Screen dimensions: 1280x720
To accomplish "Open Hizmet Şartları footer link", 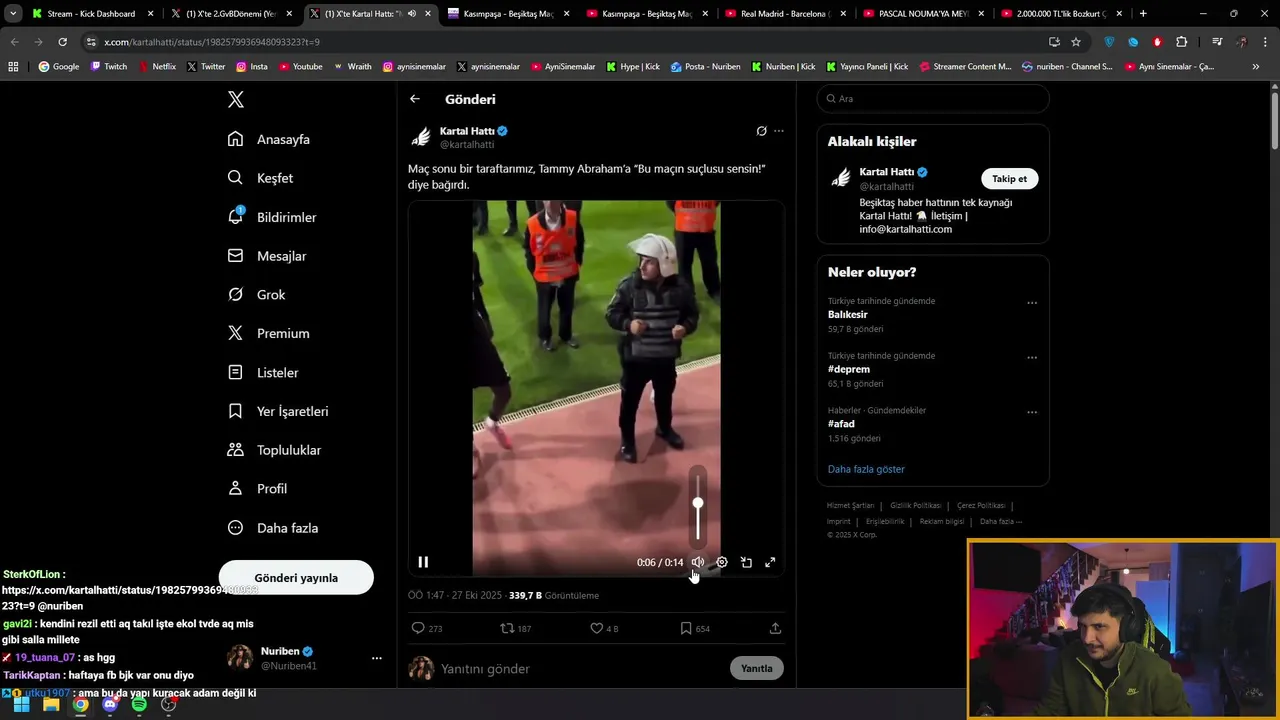I will pos(850,506).
